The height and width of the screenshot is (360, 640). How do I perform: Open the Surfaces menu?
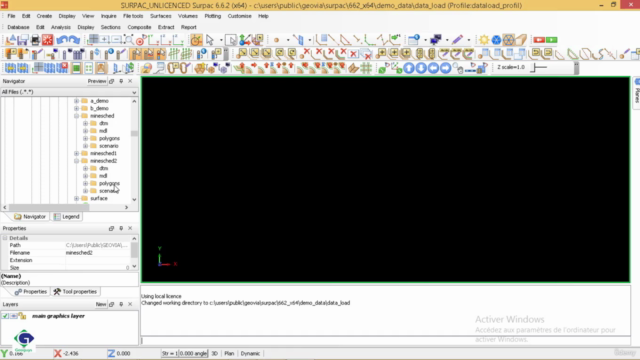[160, 16]
